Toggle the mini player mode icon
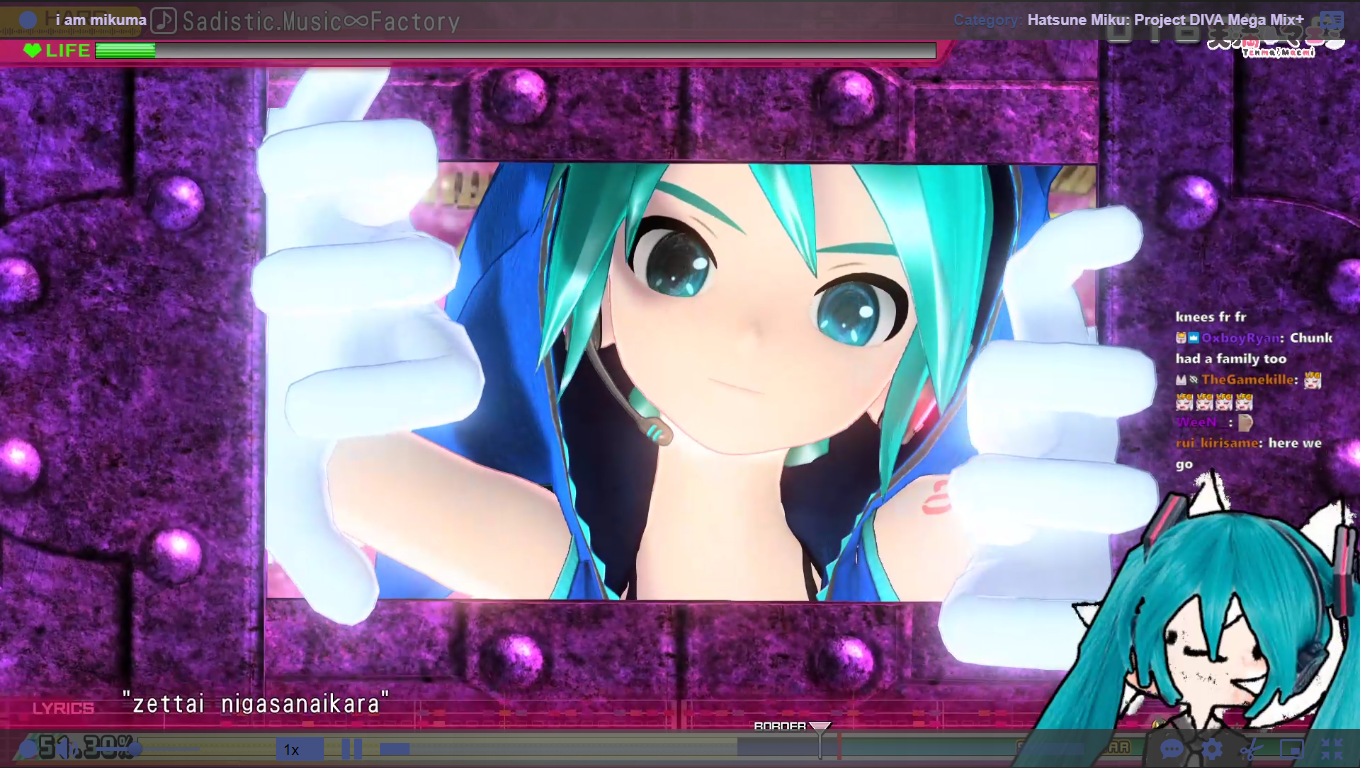 (x=1292, y=749)
